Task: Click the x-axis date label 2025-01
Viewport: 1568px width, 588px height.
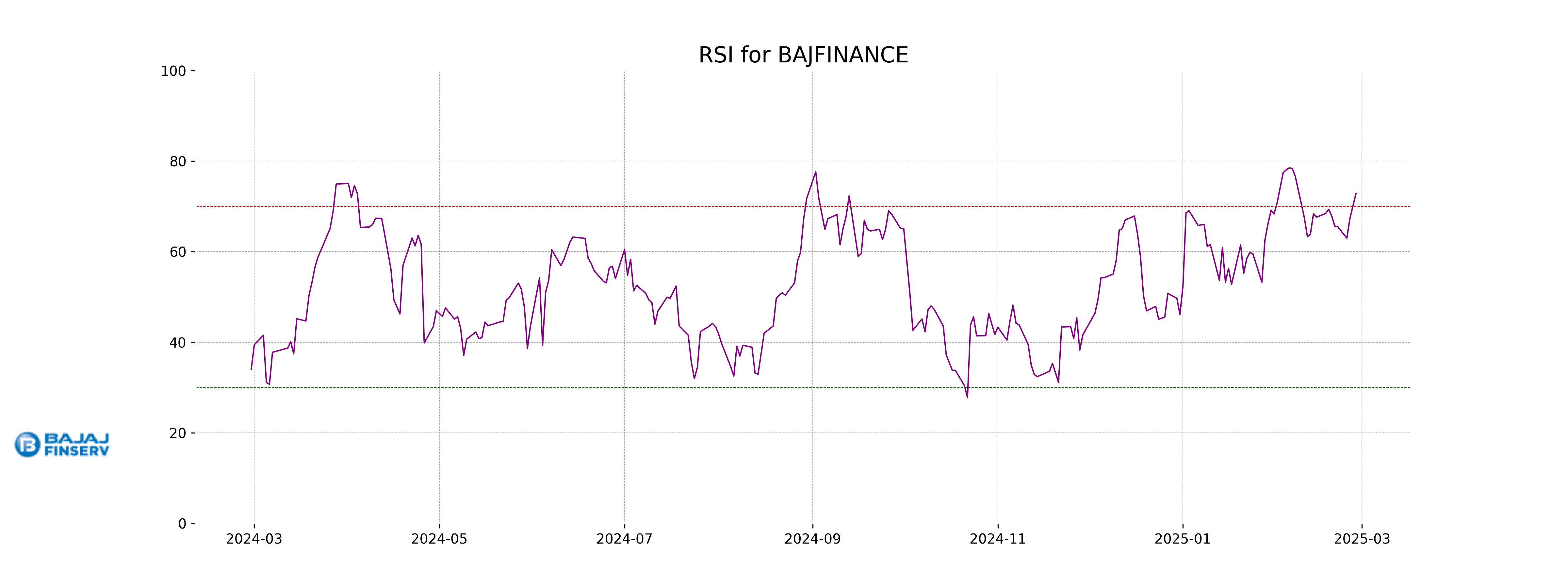Action: pos(1182,539)
